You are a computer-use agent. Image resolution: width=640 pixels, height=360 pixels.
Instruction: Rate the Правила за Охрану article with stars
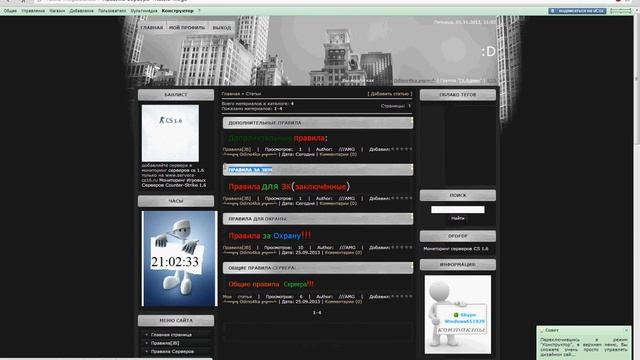402,247
